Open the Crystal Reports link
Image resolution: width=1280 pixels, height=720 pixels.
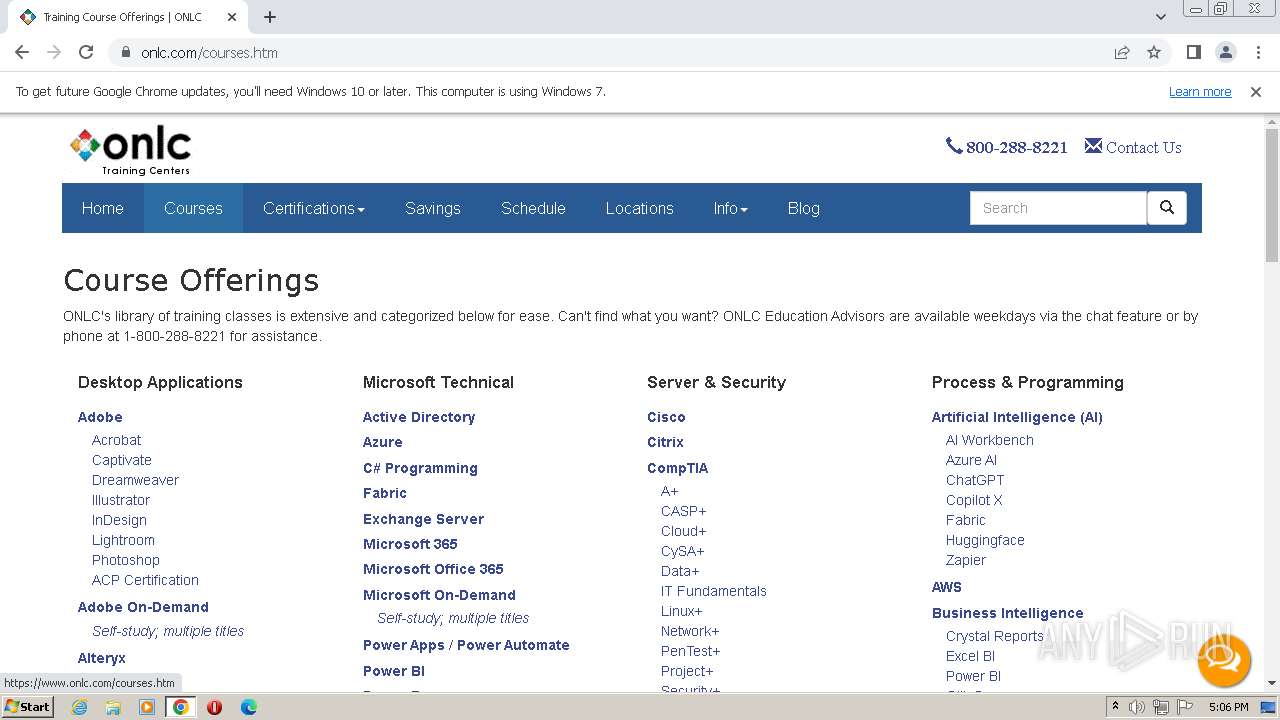pos(995,636)
